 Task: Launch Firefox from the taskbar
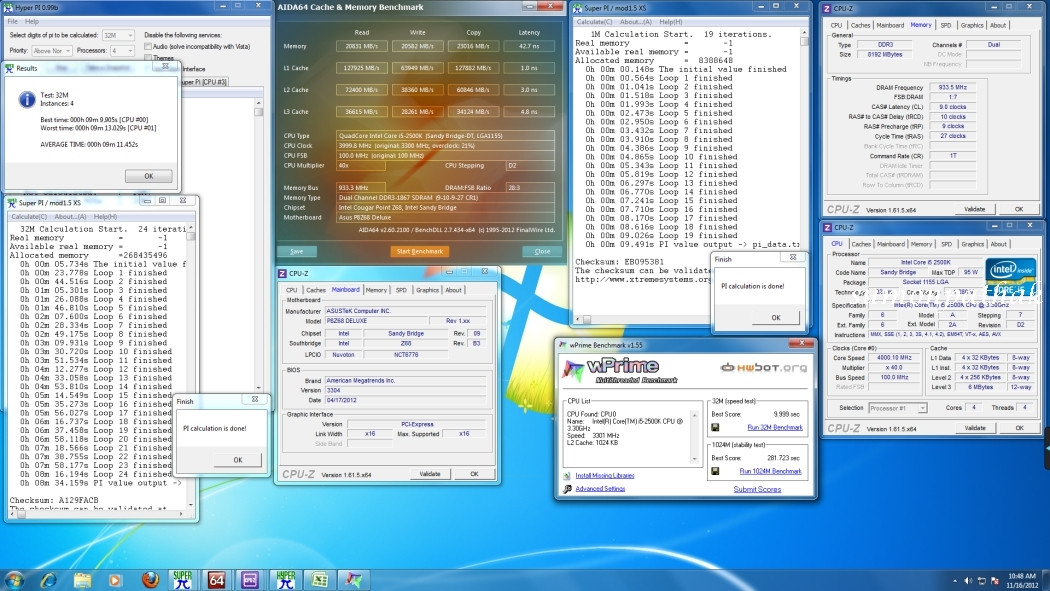pos(150,580)
